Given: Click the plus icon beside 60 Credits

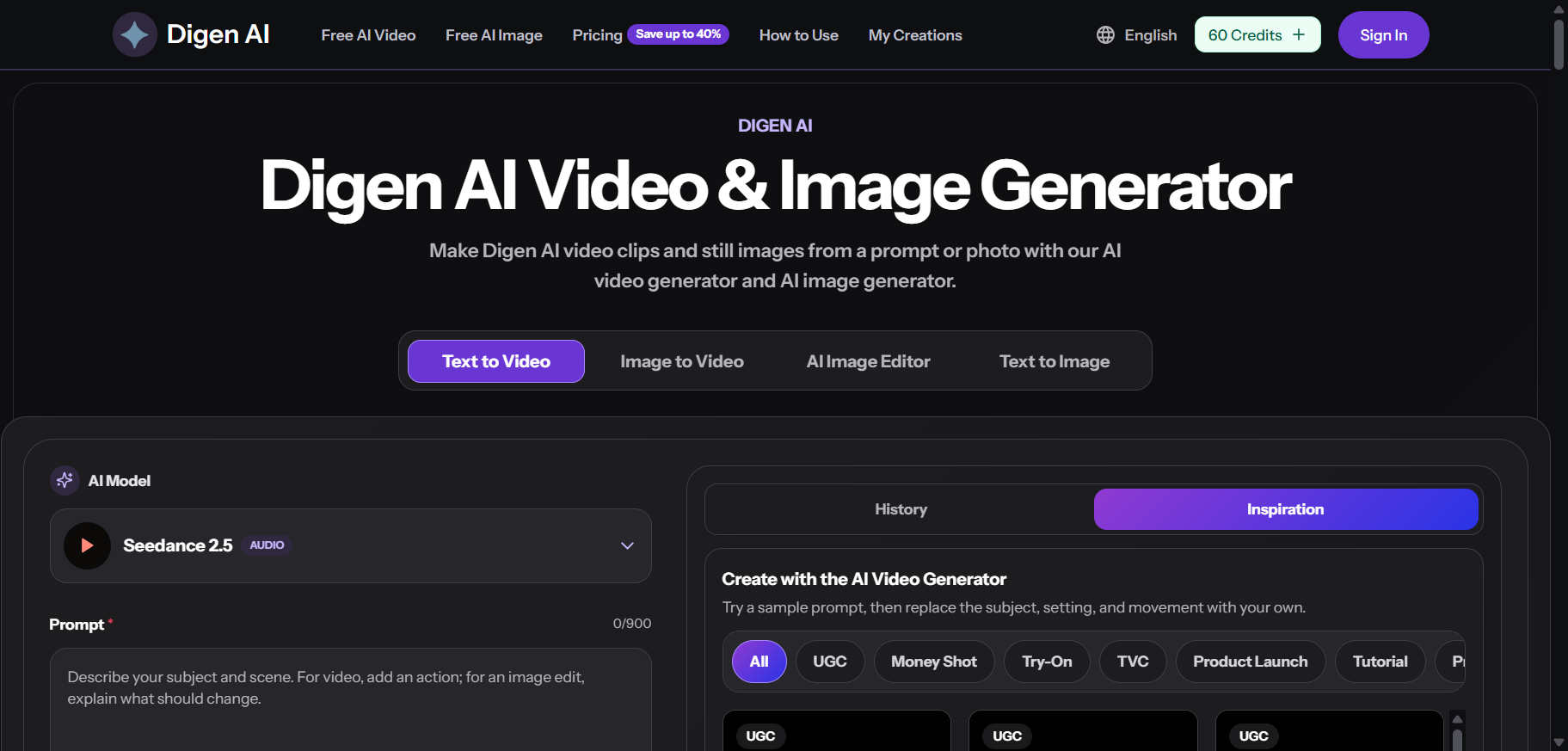Looking at the screenshot, I should click(x=1299, y=34).
